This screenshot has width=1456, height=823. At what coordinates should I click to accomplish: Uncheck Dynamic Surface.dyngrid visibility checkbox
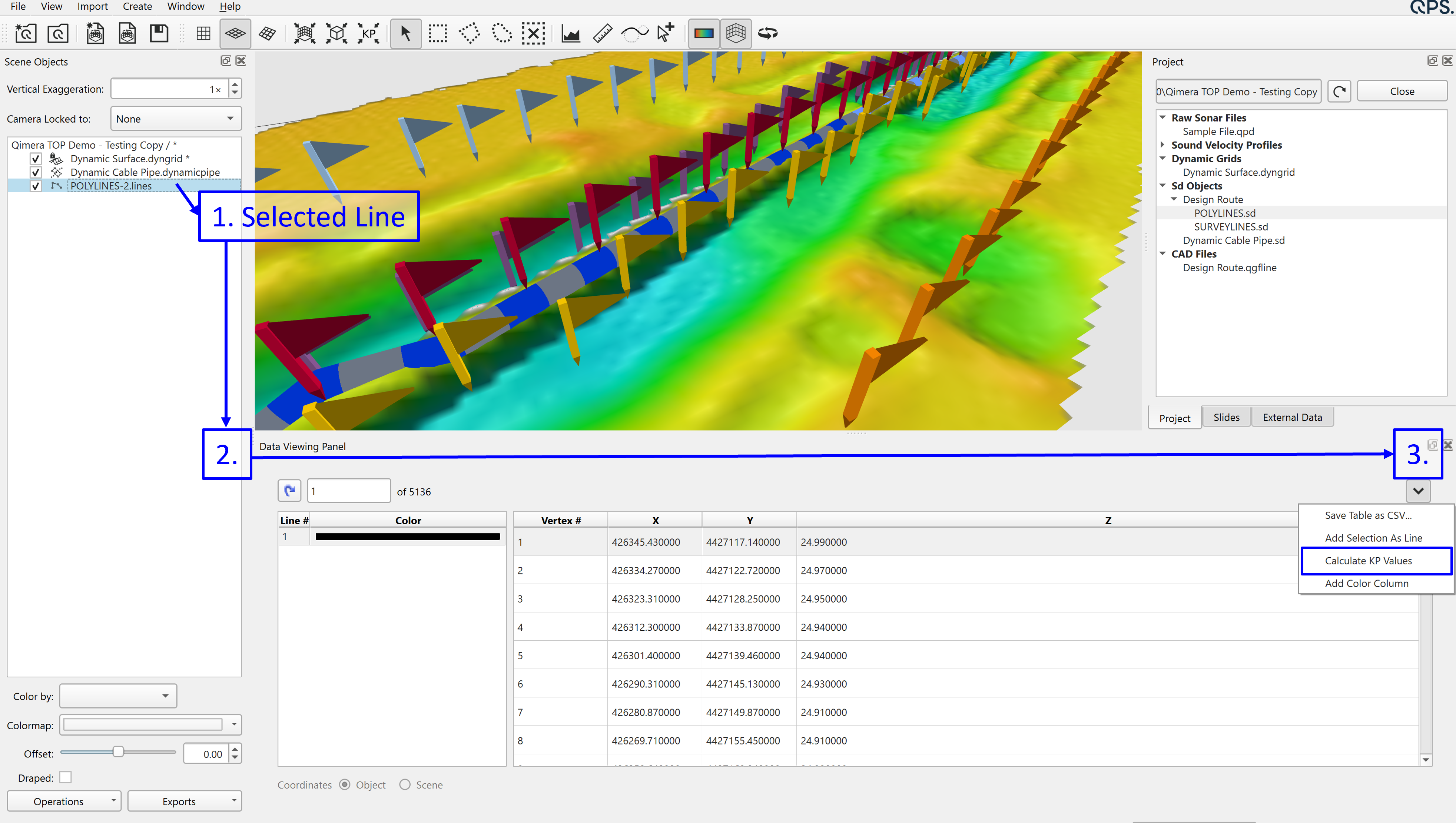[x=36, y=159]
